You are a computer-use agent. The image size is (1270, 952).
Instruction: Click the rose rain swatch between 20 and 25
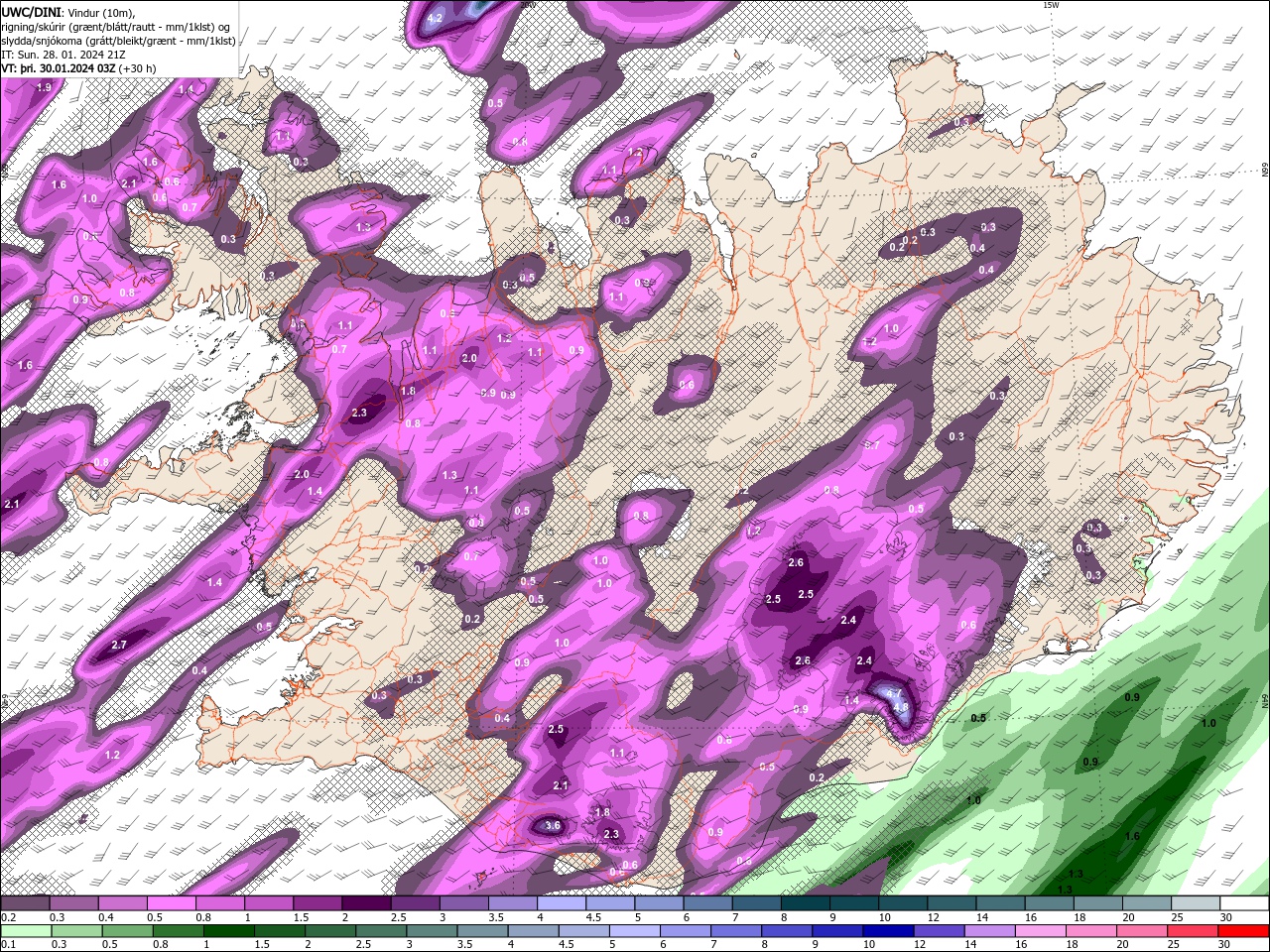coord(1141,930)
